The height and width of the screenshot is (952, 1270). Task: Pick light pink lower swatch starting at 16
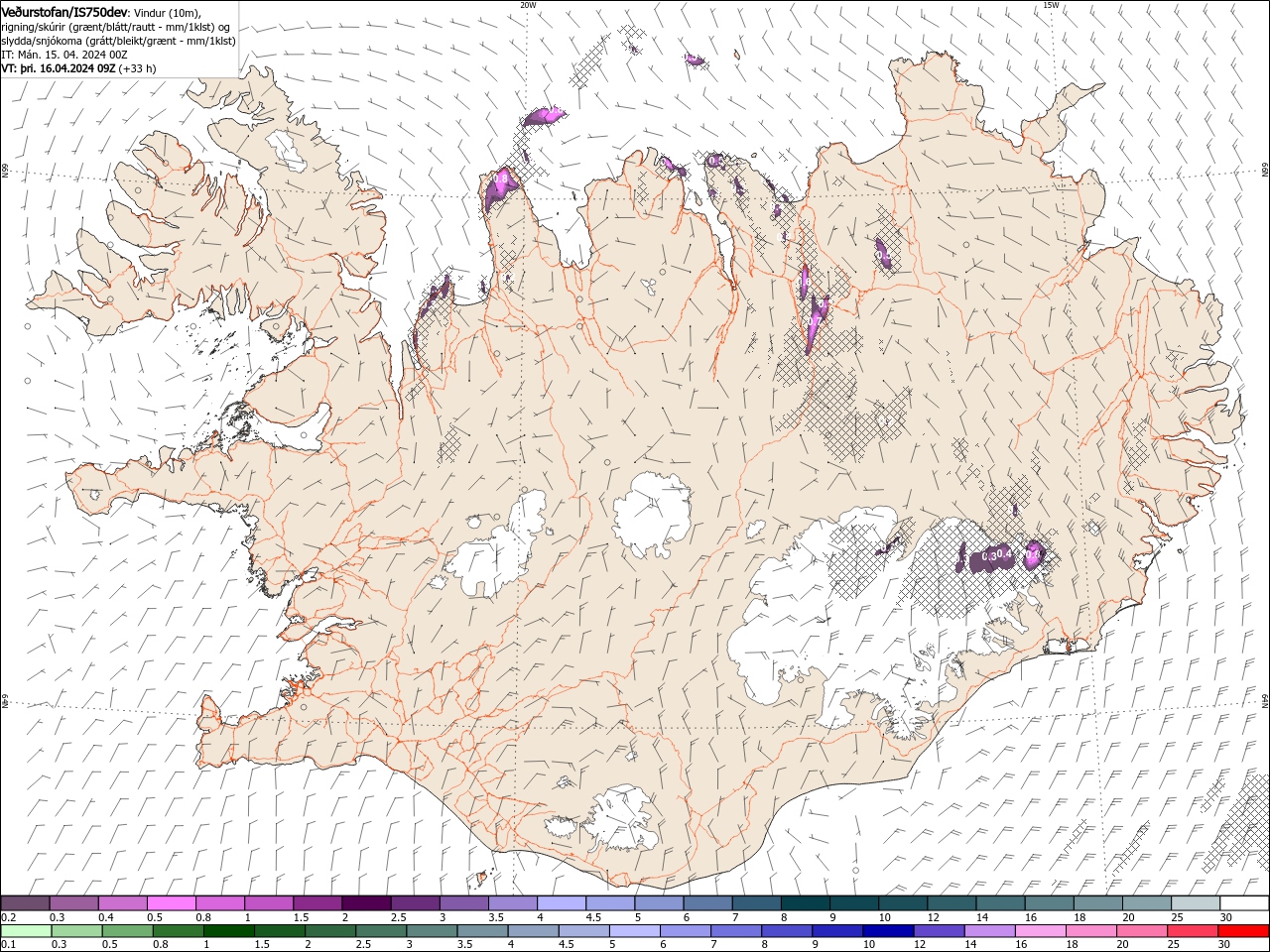[1041, 931]
